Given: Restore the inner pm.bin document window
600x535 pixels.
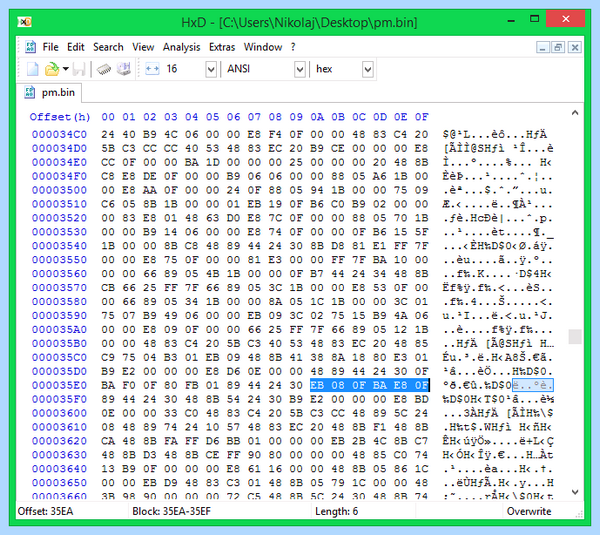Looking at the screenshot, I should point(558,47).
